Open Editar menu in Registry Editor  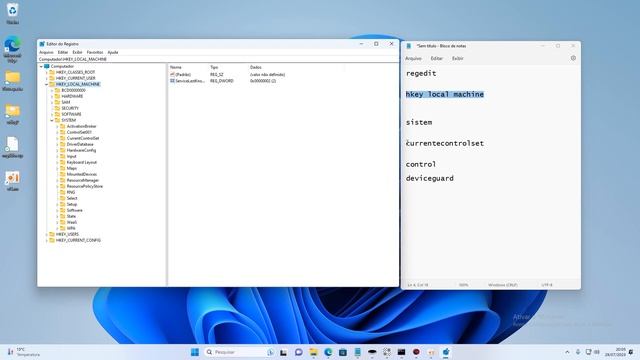coord(63,52)
